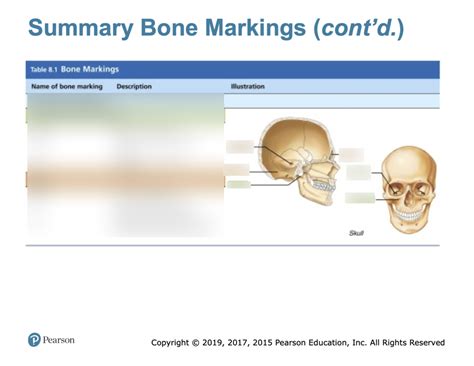The height and width of the screenshot is (366, 474).
Task: Click the Pearson Education copyright notice
Action: pos(298,342)
